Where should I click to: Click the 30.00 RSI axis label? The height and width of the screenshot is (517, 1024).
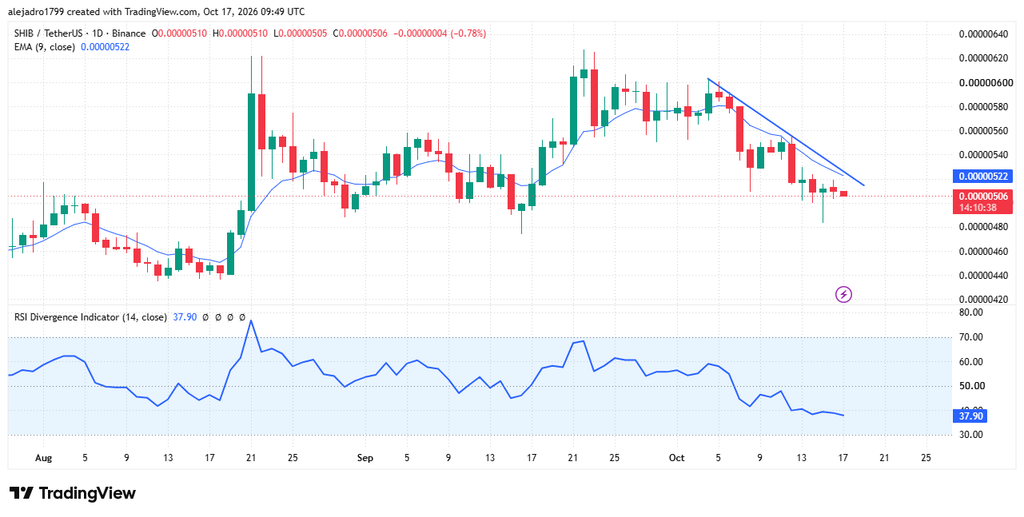(x=969, y=434)
